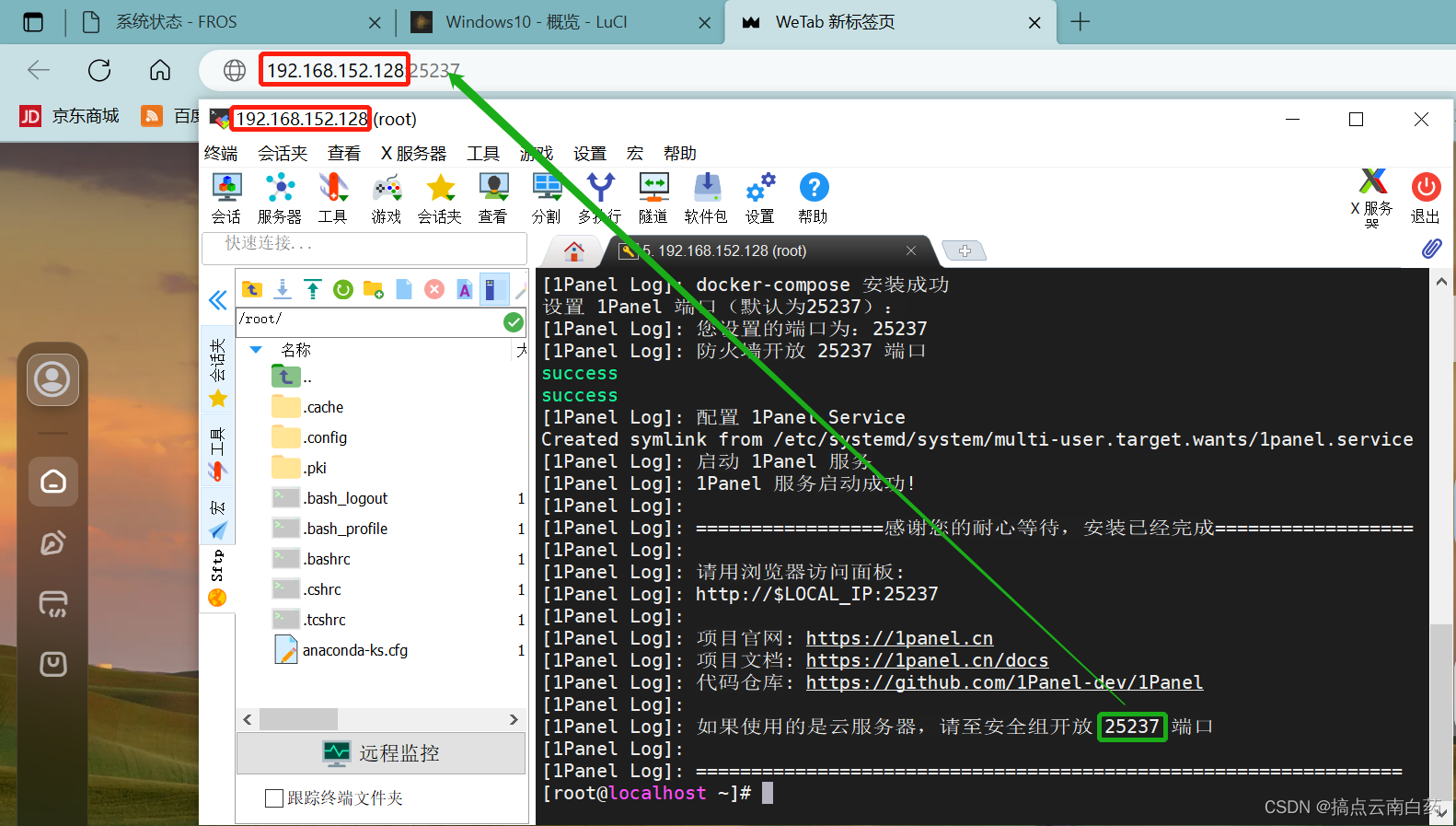Click the red 退出 (Exit) power icon

coord(1426,188)
